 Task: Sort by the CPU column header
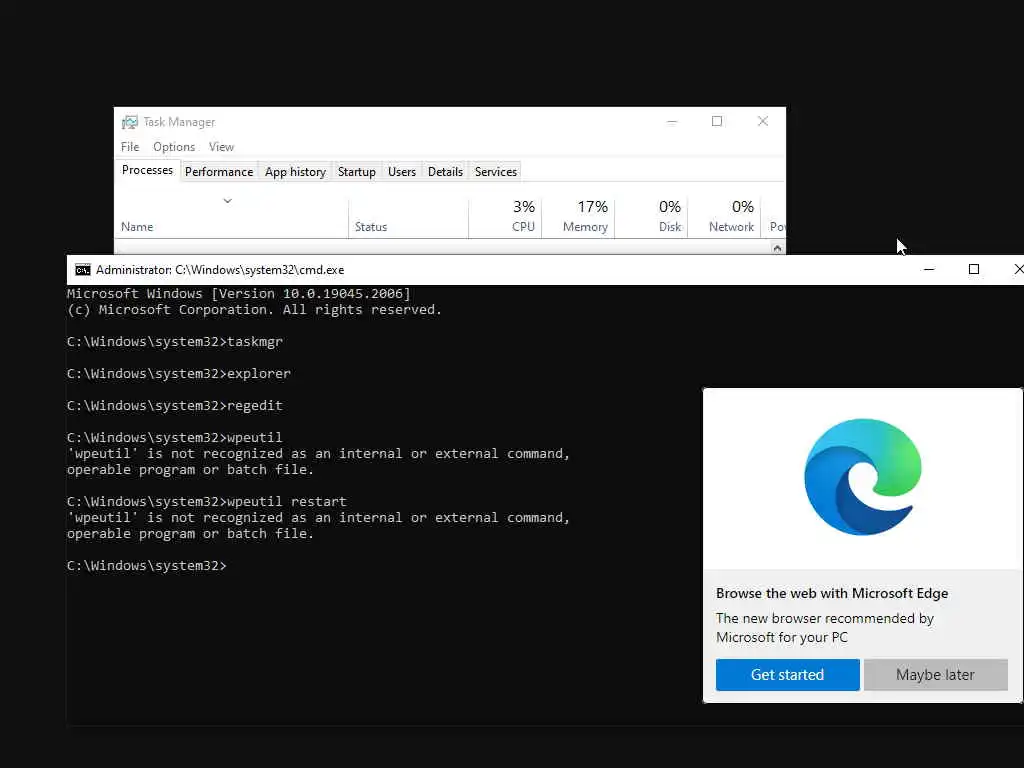pos(505,219)
